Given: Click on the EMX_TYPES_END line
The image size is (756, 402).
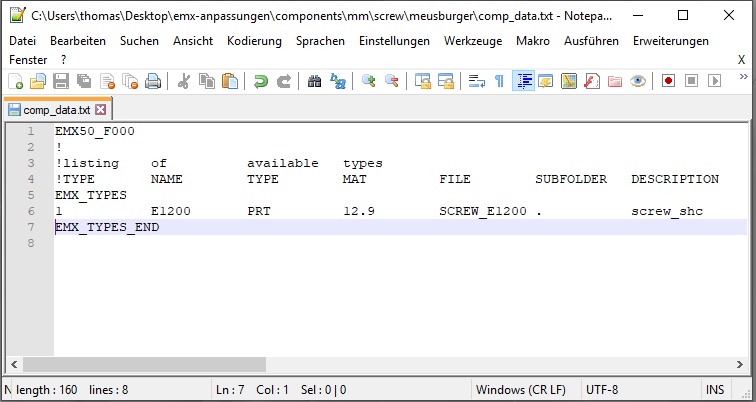Looking at the screenshot, I should coord(107,227).
